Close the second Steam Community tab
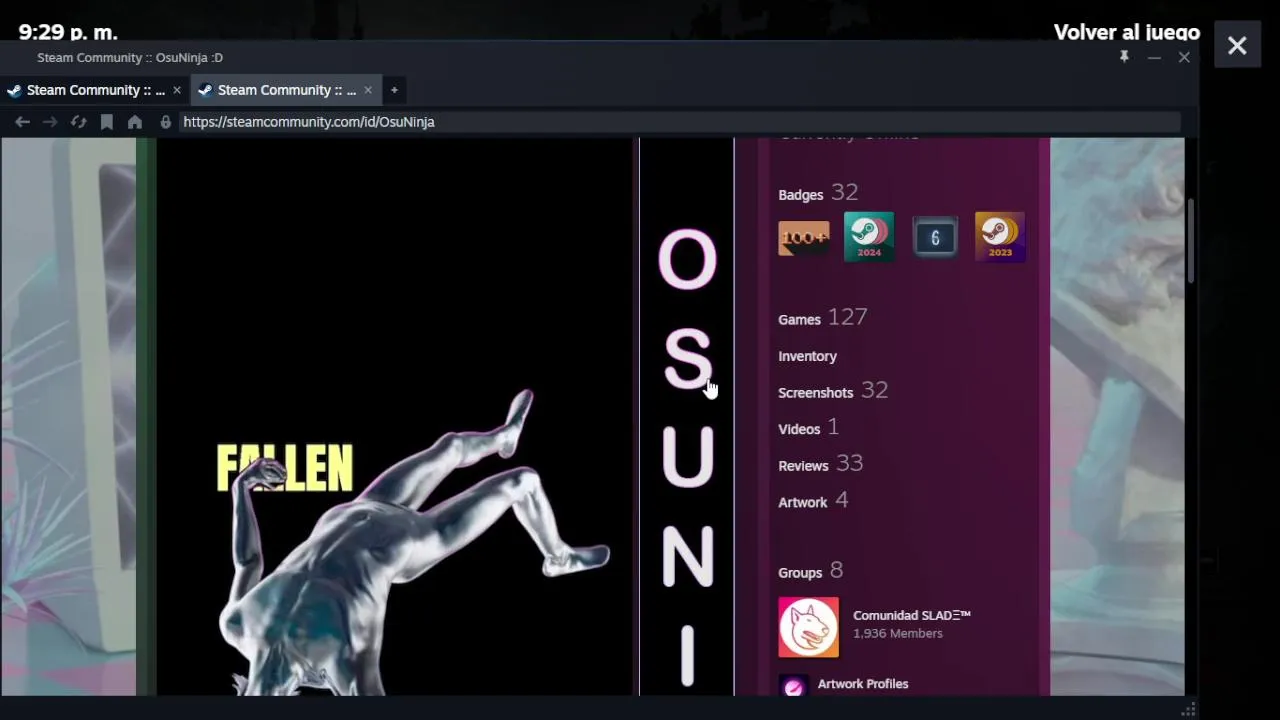Image resolution: width=1280 pixels, height=720 pixels. [x=368, y=90]
